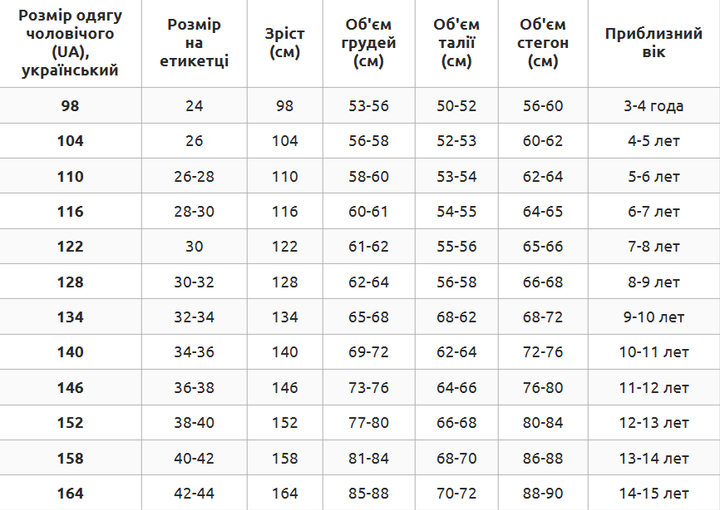720x510 pixels.
Task: Click the 'Приблизний вік' column header
Action: [653, 43]
